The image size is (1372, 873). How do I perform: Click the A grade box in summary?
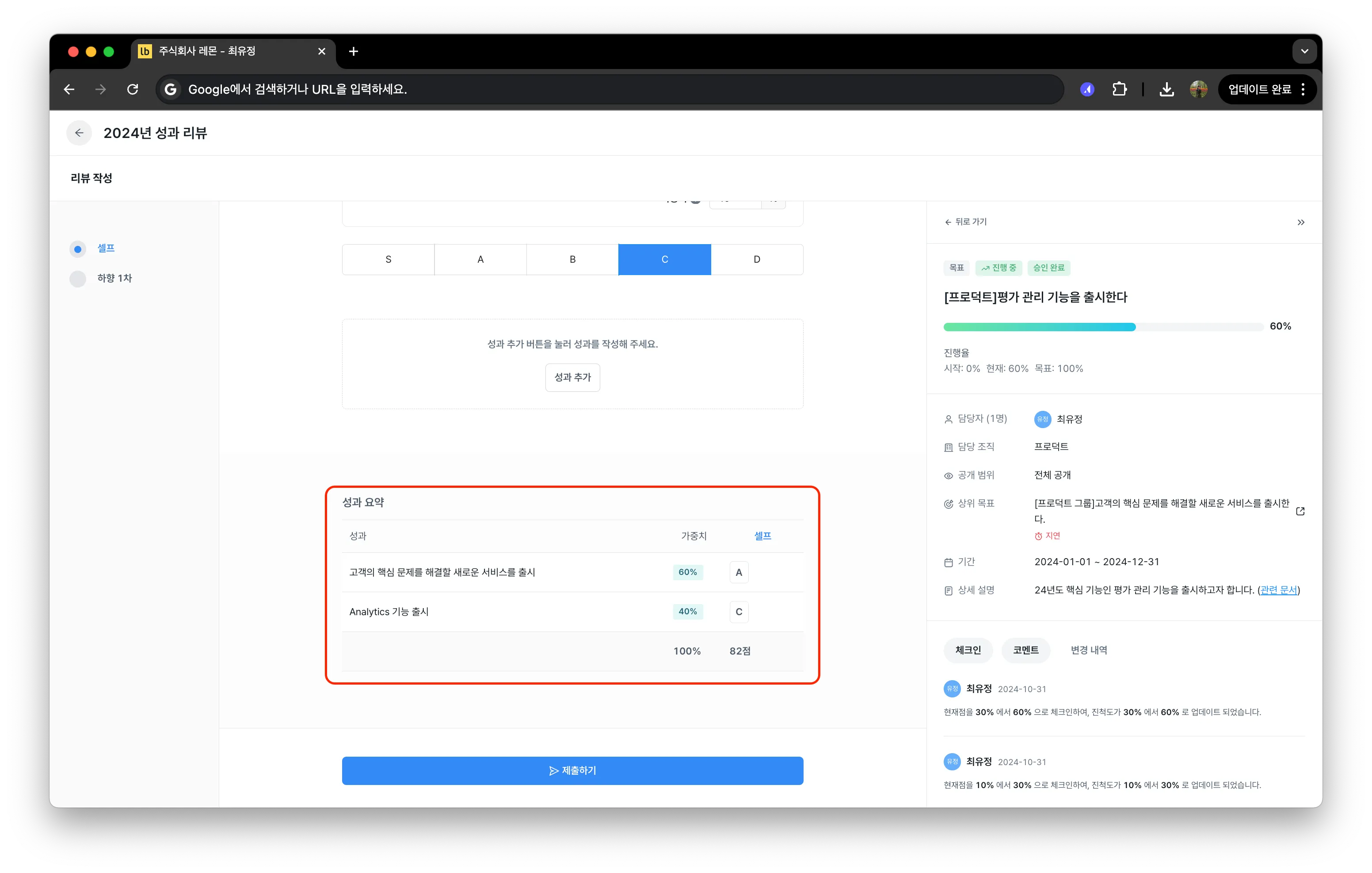point(739,573)
